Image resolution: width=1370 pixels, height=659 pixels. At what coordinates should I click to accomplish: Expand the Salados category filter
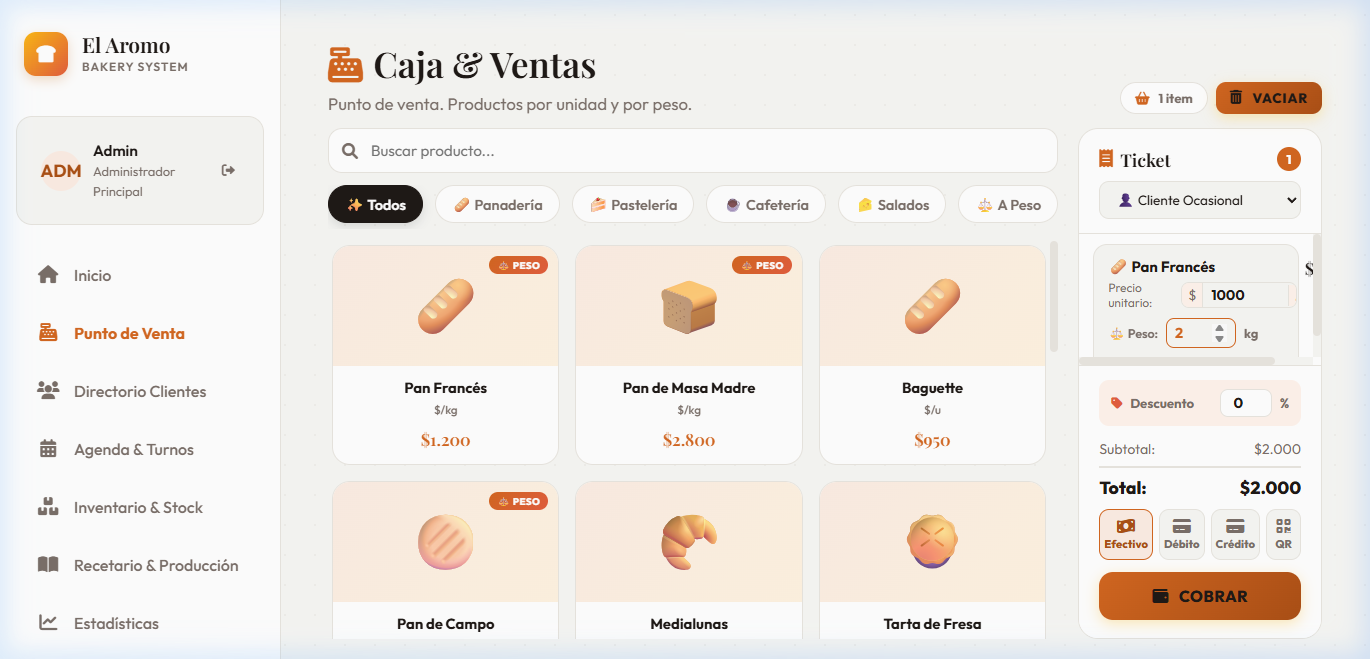click(x=891, y=204)
